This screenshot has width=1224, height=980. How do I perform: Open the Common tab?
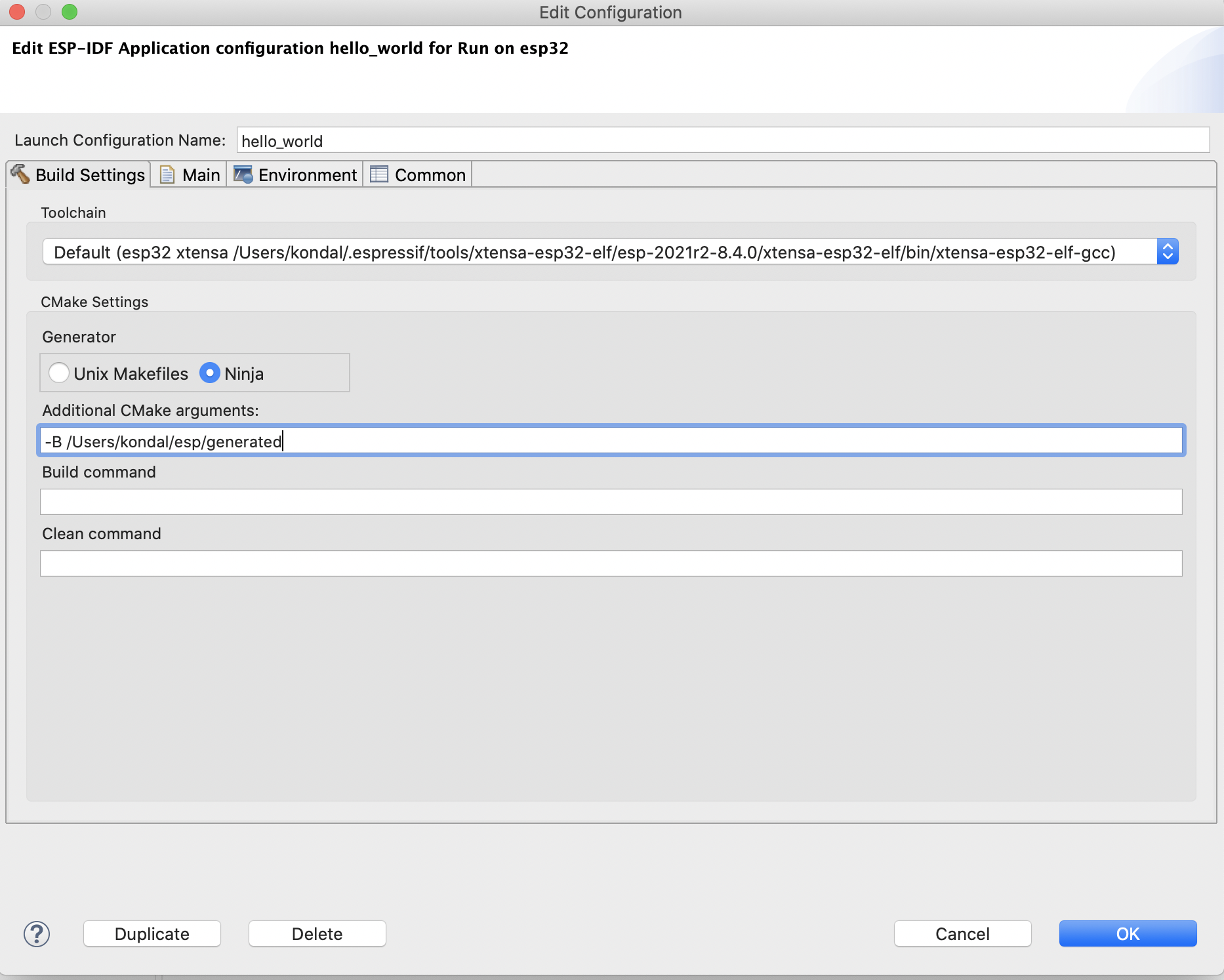pyautogui.click(x=418, y=174)
